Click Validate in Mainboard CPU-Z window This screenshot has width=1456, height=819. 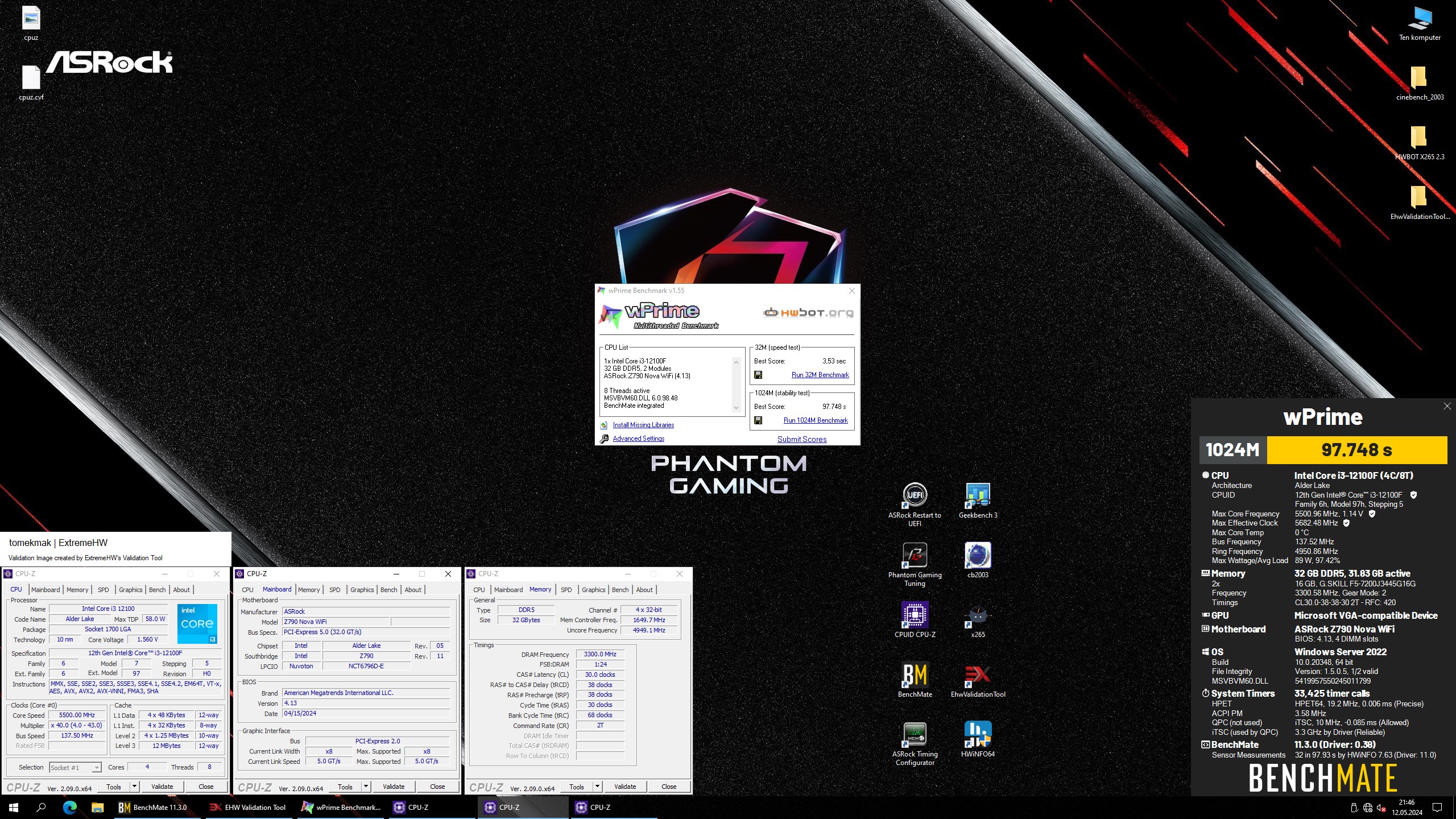394,787
